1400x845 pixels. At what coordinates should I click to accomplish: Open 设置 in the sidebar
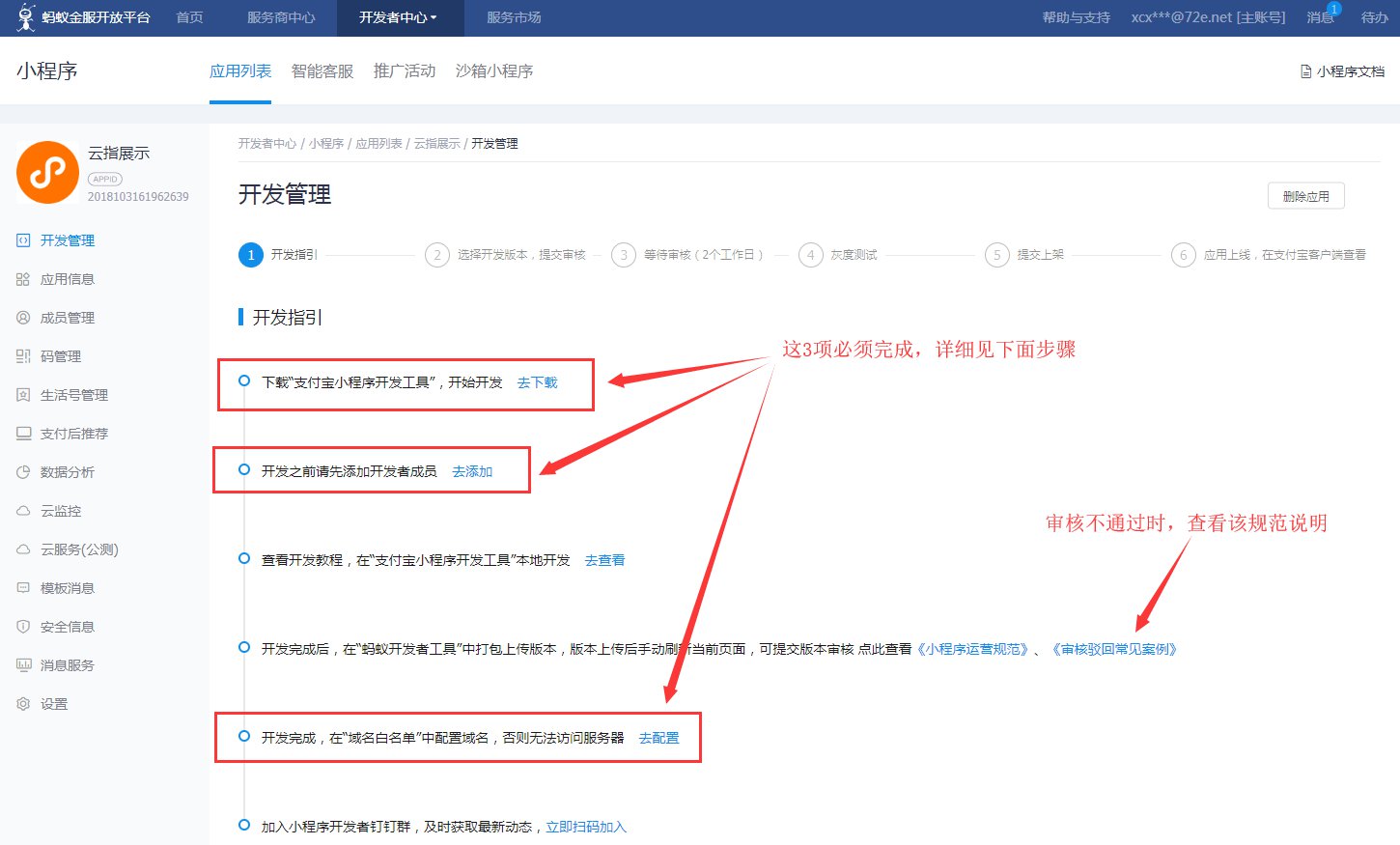point(54,704)
